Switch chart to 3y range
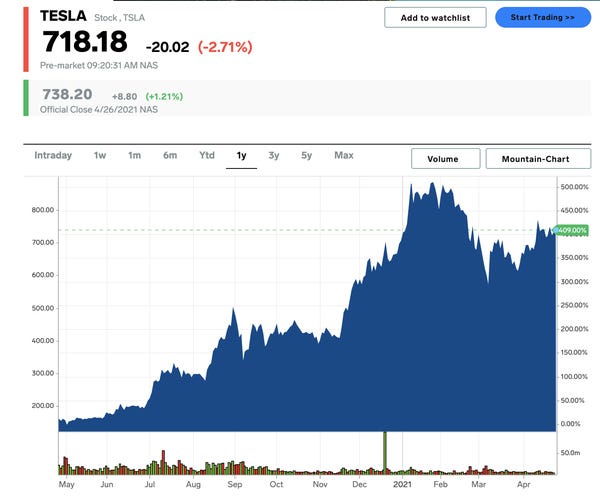The height and width of the screenshot is (498, 600). pos(274,155)
